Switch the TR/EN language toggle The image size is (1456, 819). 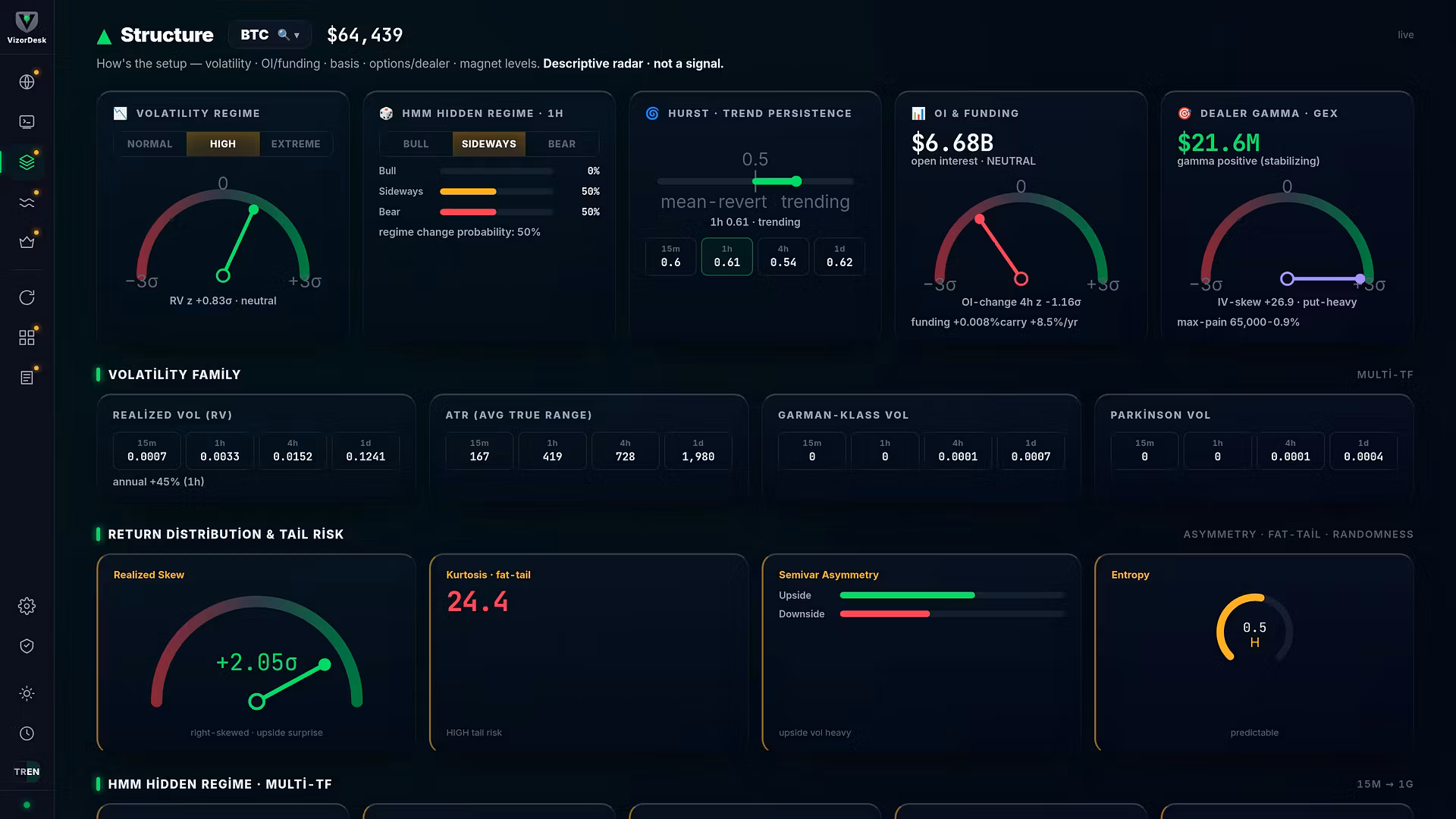[27, 772]
